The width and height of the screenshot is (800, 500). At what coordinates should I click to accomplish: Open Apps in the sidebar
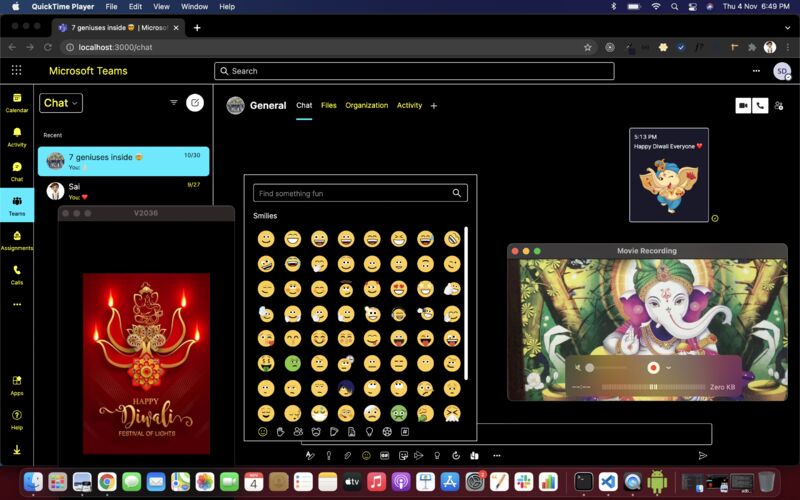coord(17,385)
